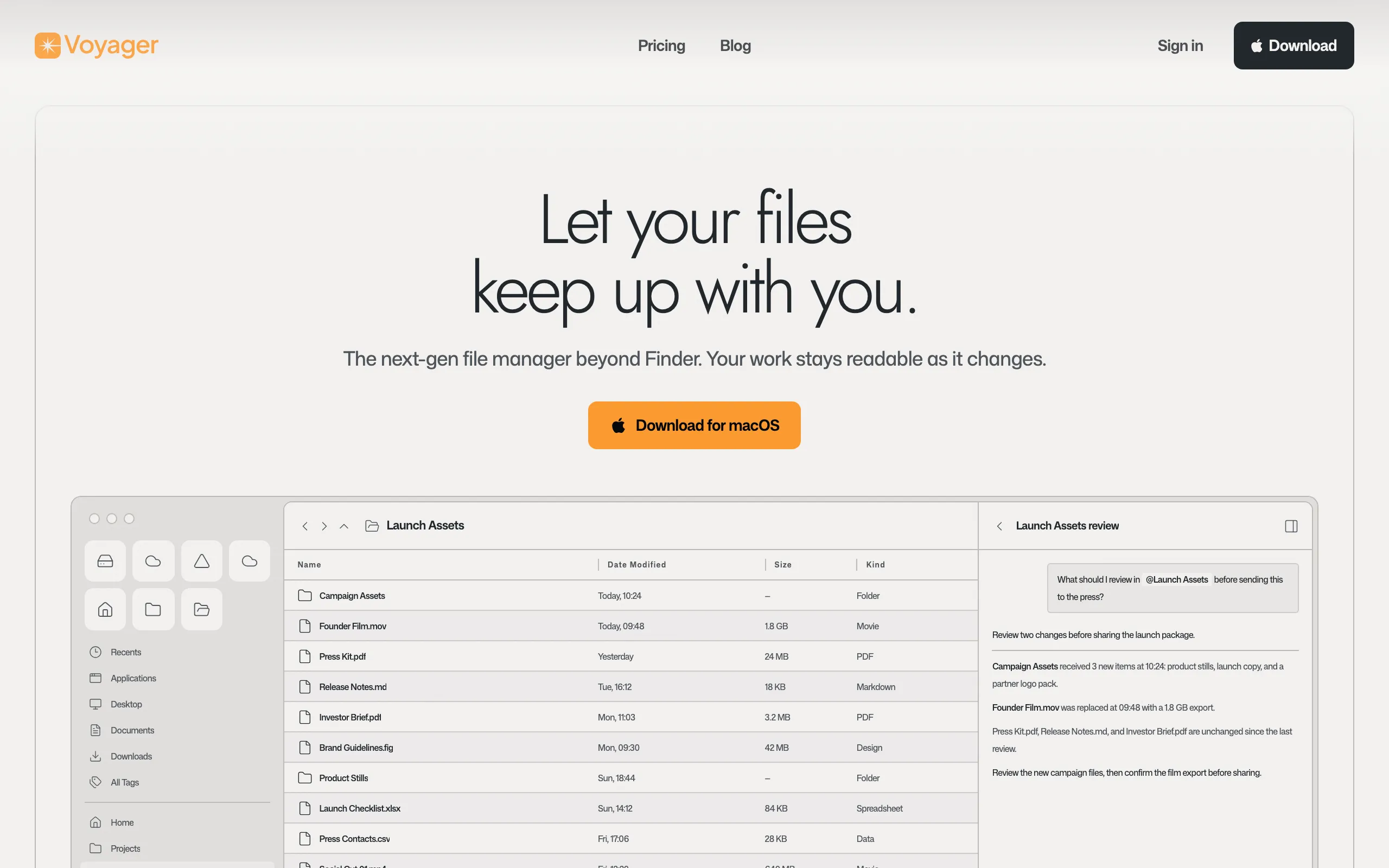The width and height of the screenshot is (1389, 868).
Task: Click the first cloud icon tile
Action: 153,561
